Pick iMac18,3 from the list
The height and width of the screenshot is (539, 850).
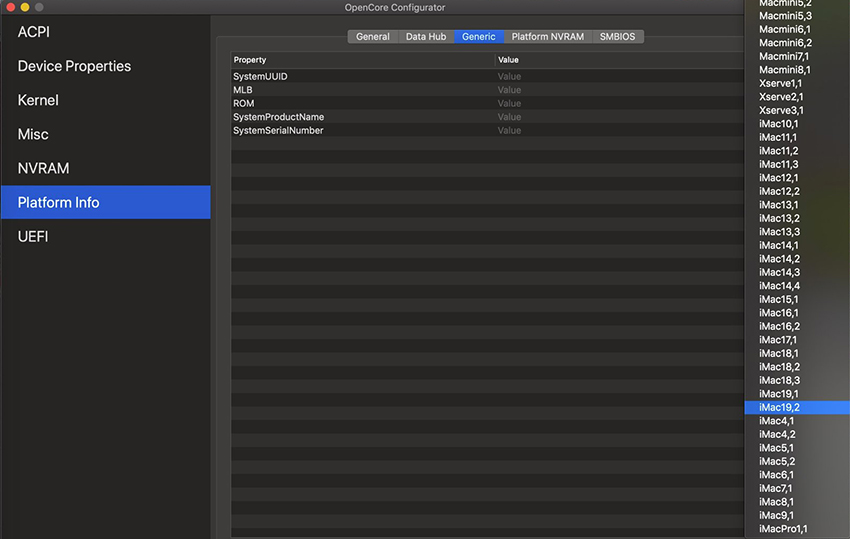click(x=797, y=381)
